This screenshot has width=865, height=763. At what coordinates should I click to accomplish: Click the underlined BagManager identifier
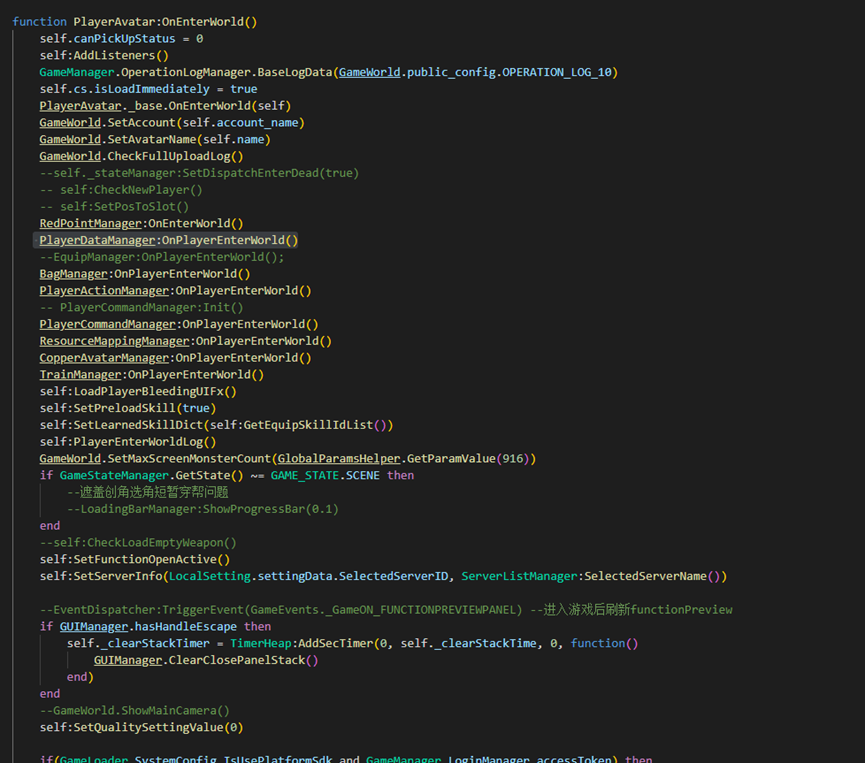tap(73, 273)
